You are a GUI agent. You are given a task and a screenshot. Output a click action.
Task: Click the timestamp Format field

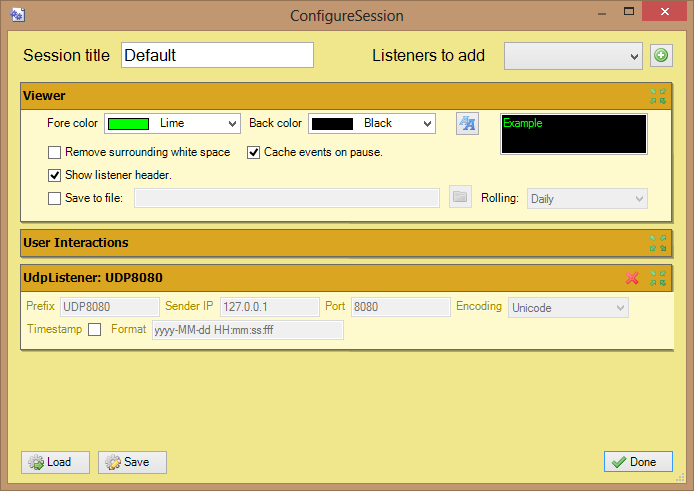tap(247, 330)
